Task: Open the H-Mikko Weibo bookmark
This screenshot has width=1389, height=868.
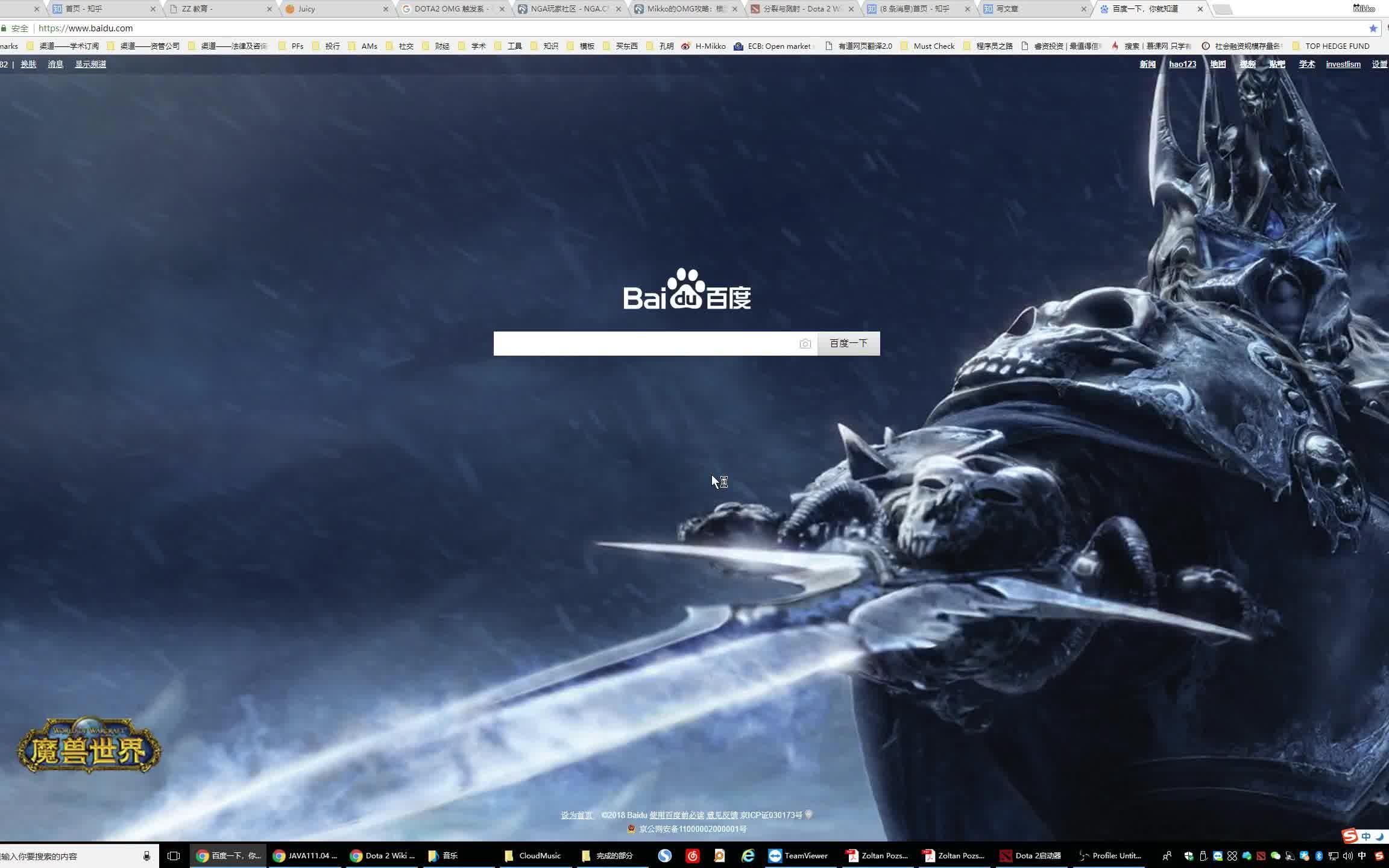Action: point(704,46)
